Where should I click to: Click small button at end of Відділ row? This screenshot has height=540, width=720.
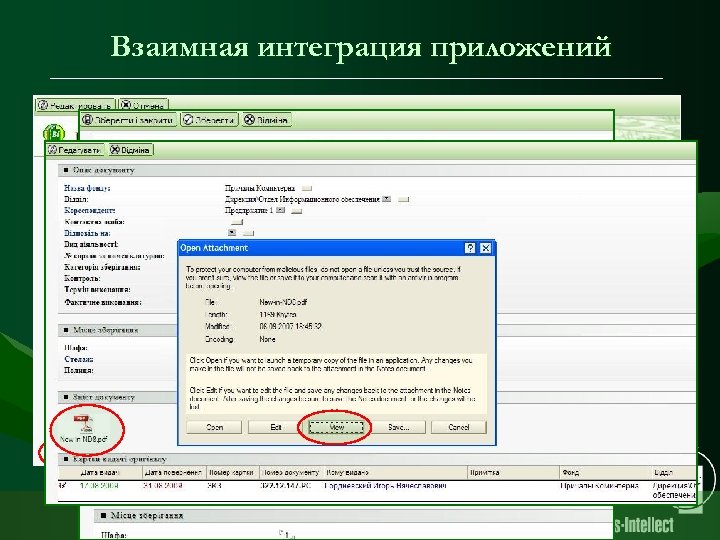tap(403, 200)
